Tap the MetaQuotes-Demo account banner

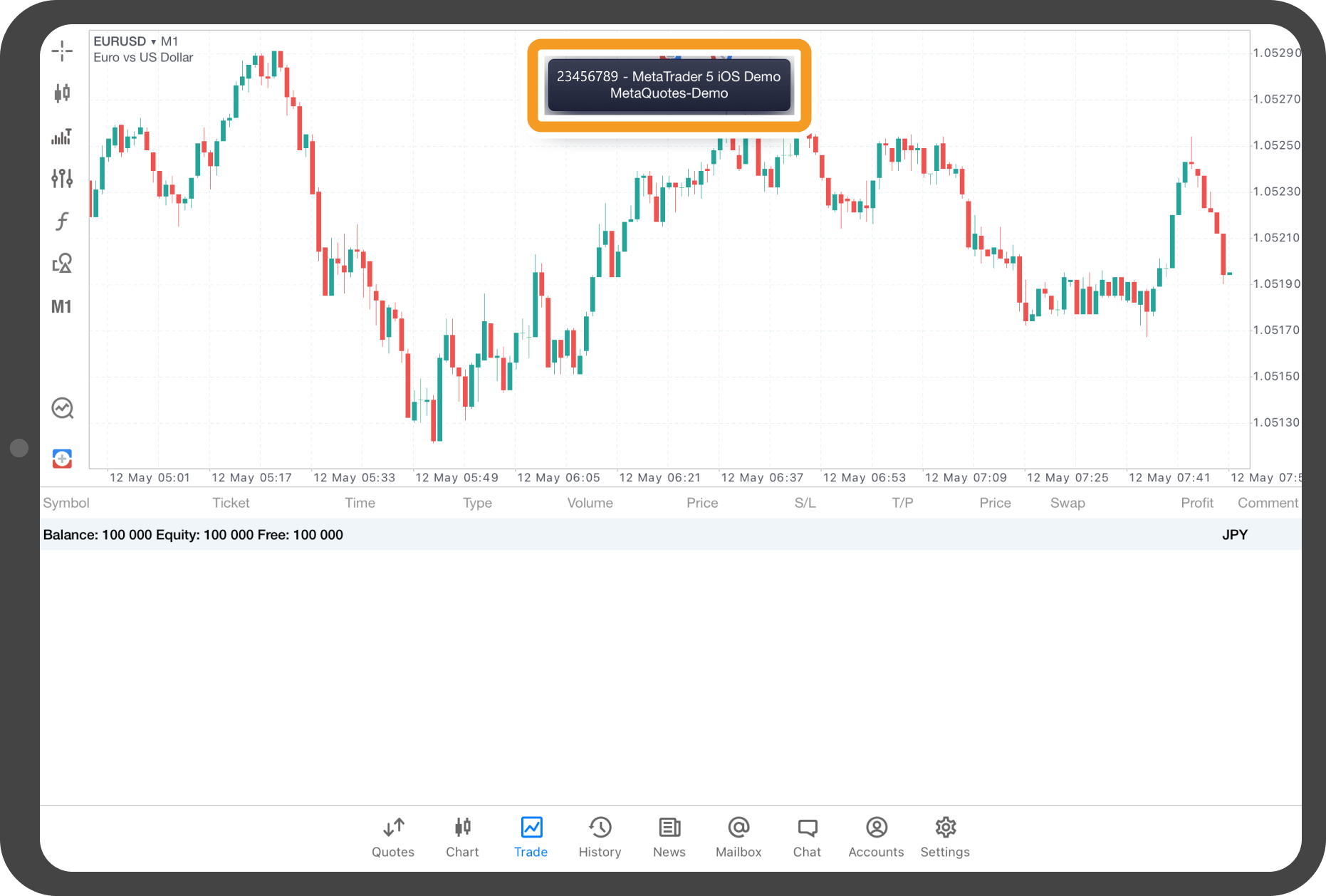pyautogui.click(x=669, y=85)
